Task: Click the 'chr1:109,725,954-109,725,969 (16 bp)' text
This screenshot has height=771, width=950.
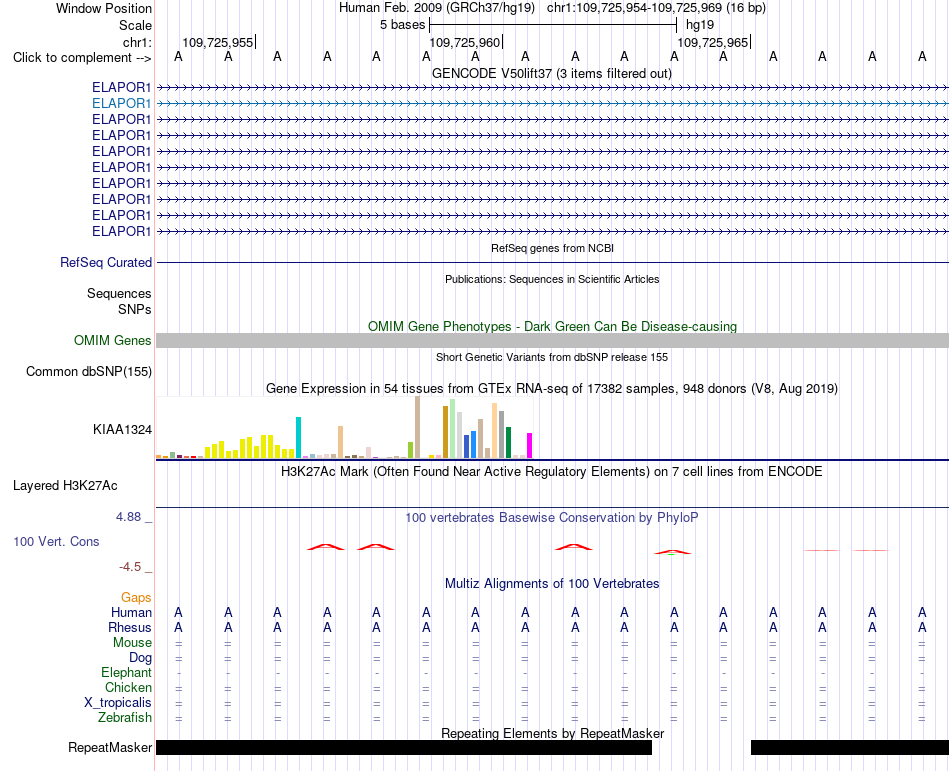Action: [x=656, y=8]
